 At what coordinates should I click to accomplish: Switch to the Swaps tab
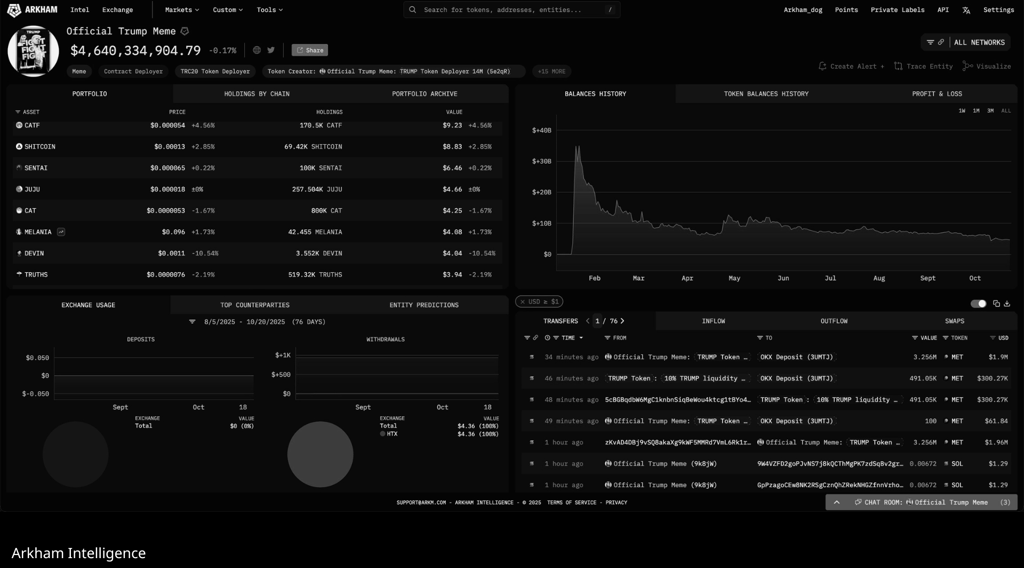pos(954,321)
